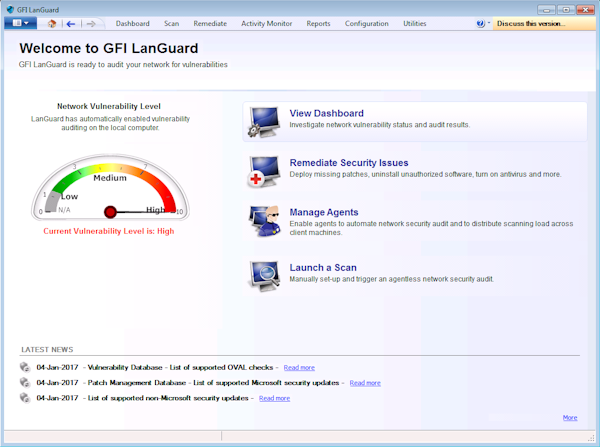The image size is (600, 447).
Task: Read more about Microsoft security updates
Action: click(x=365, y=383)
